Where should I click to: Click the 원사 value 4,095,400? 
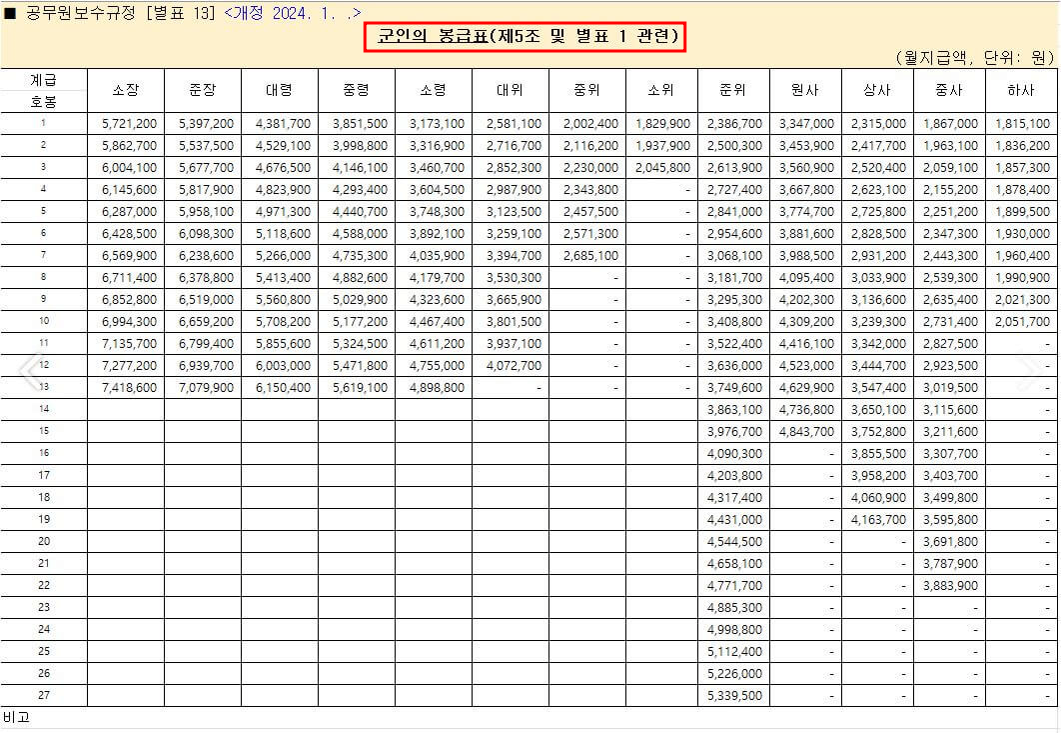pos(807,277)
